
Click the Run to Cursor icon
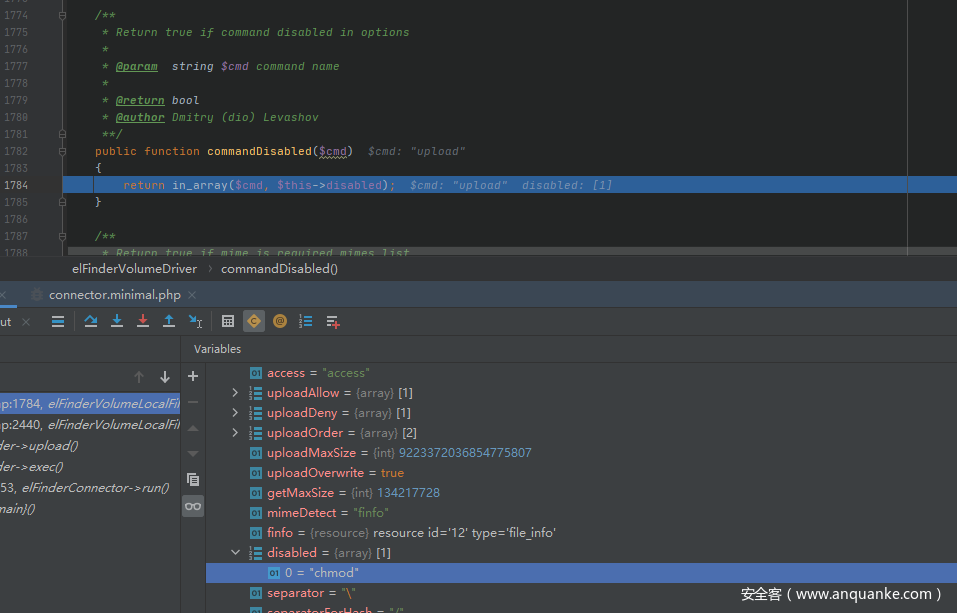point(195,321)
